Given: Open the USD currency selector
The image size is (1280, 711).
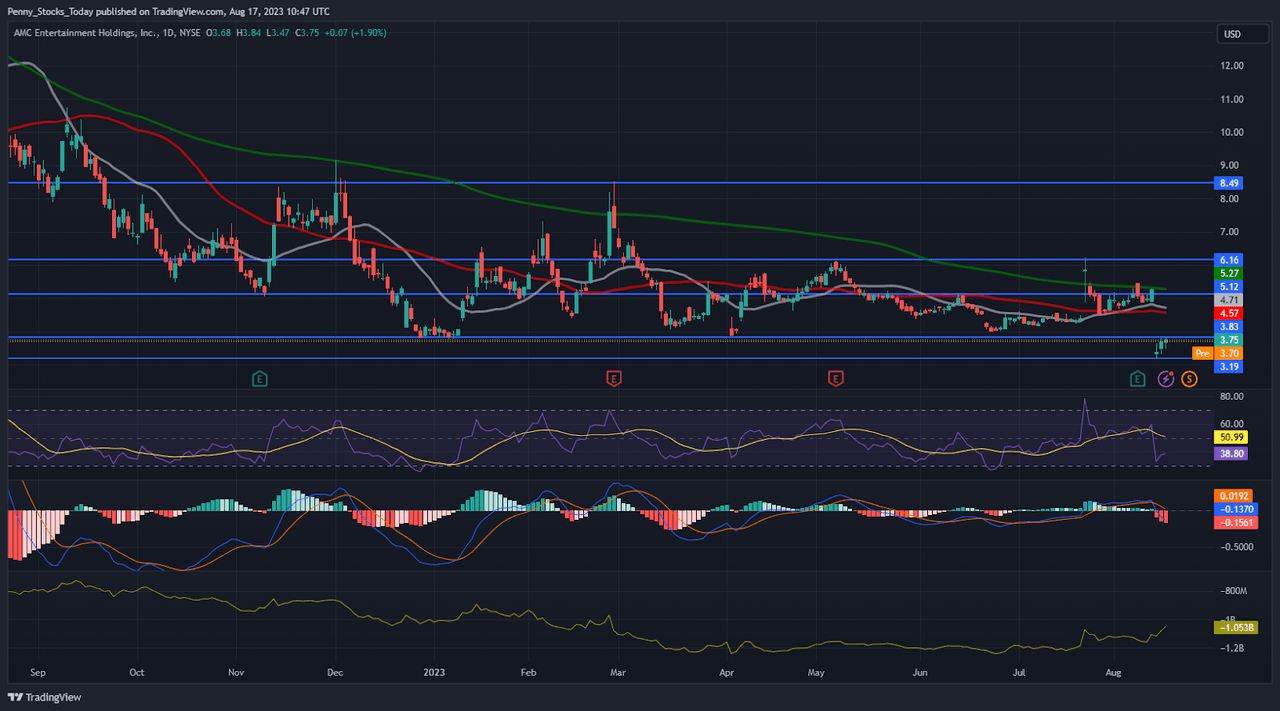Looking at the screenshot, I should click(x=1232, y=34).
